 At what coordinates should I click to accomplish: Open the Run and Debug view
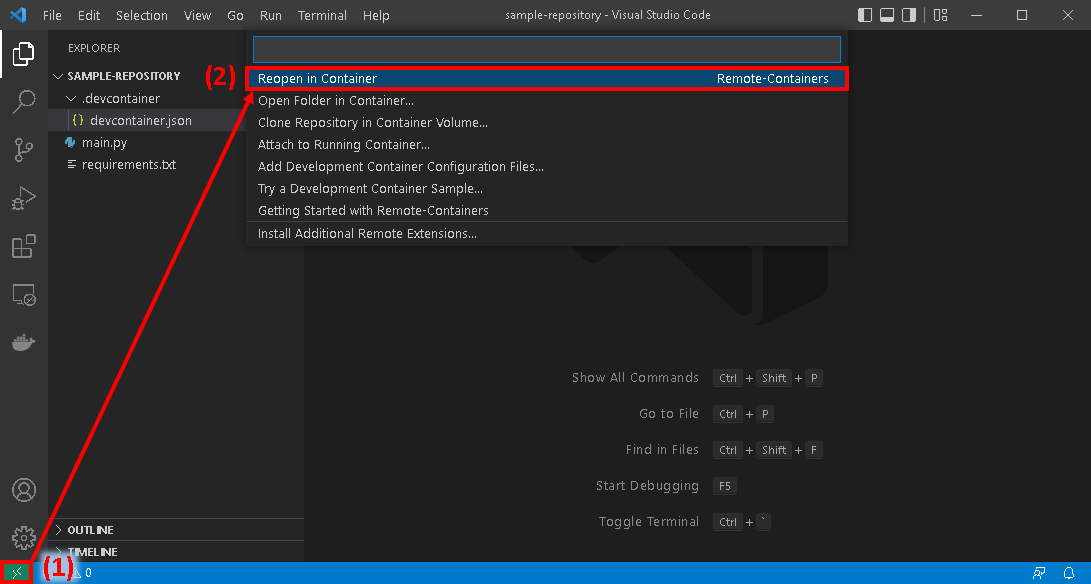pos(24,198)
